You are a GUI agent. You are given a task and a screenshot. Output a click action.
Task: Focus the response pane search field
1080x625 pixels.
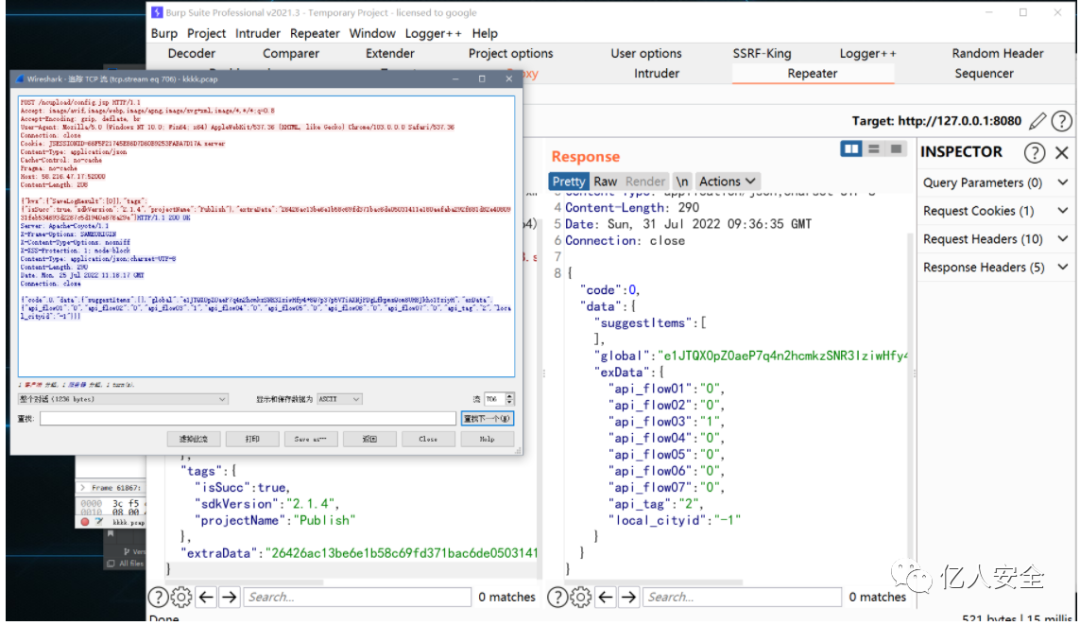tap(742, 597)
